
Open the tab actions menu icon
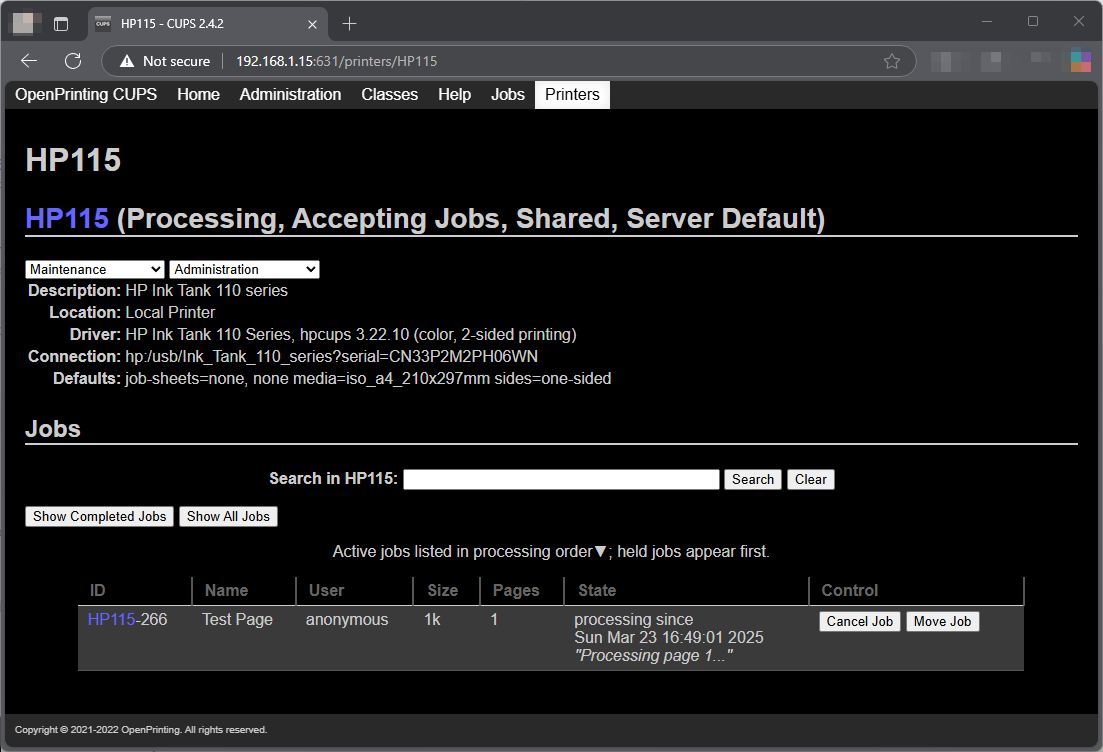point(61,24)
